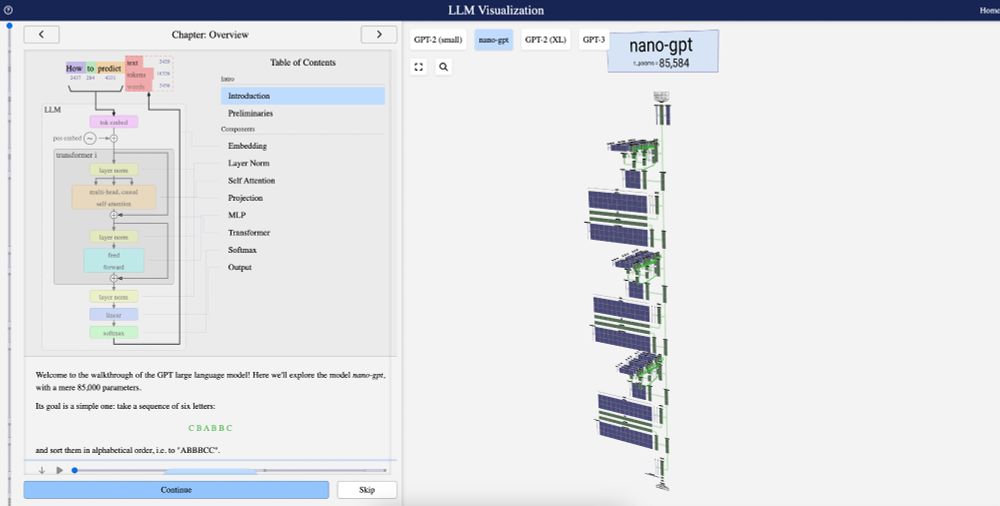Click the Skip button

367,490
